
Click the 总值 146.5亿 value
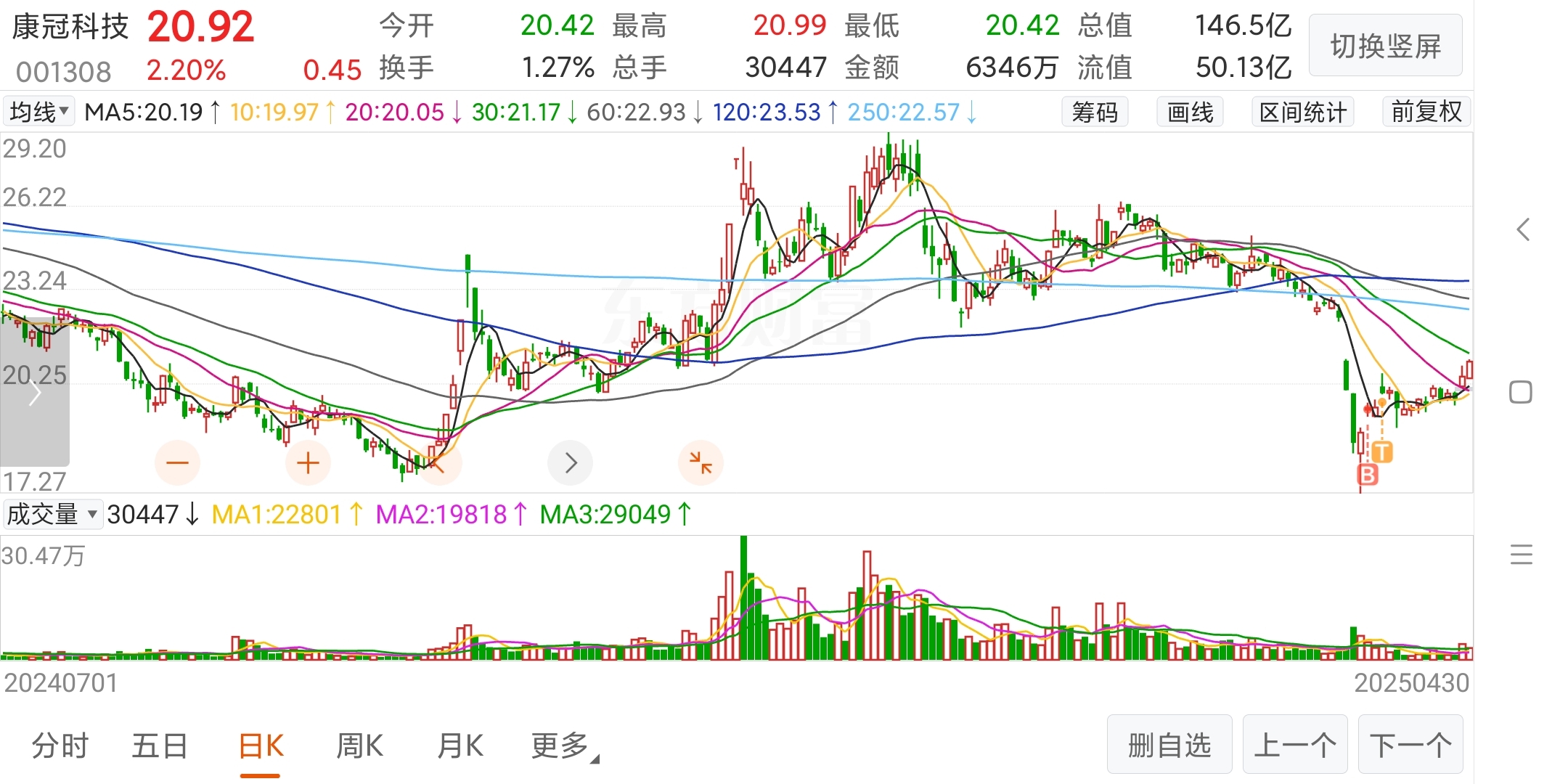click(1244, 25)
